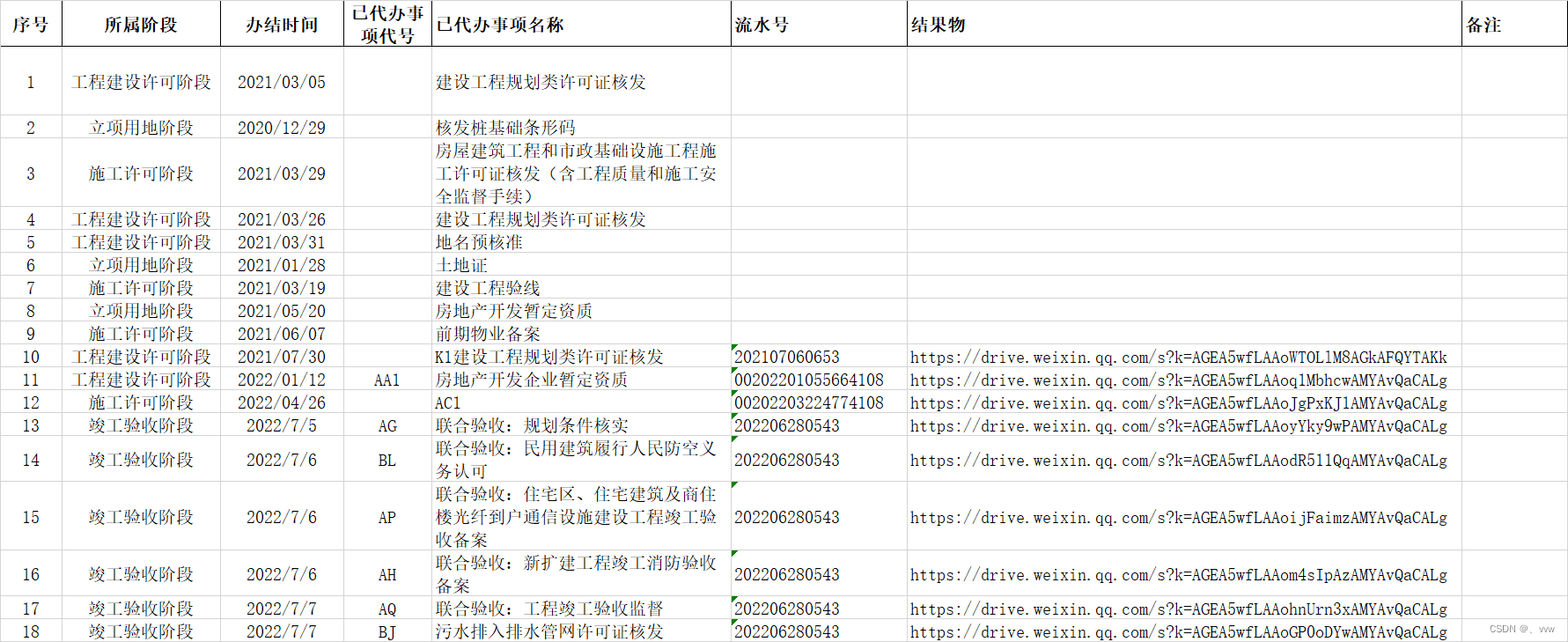Select the 所属阶段 column header
Screen dimensions: 1568x642
(141, 25)
